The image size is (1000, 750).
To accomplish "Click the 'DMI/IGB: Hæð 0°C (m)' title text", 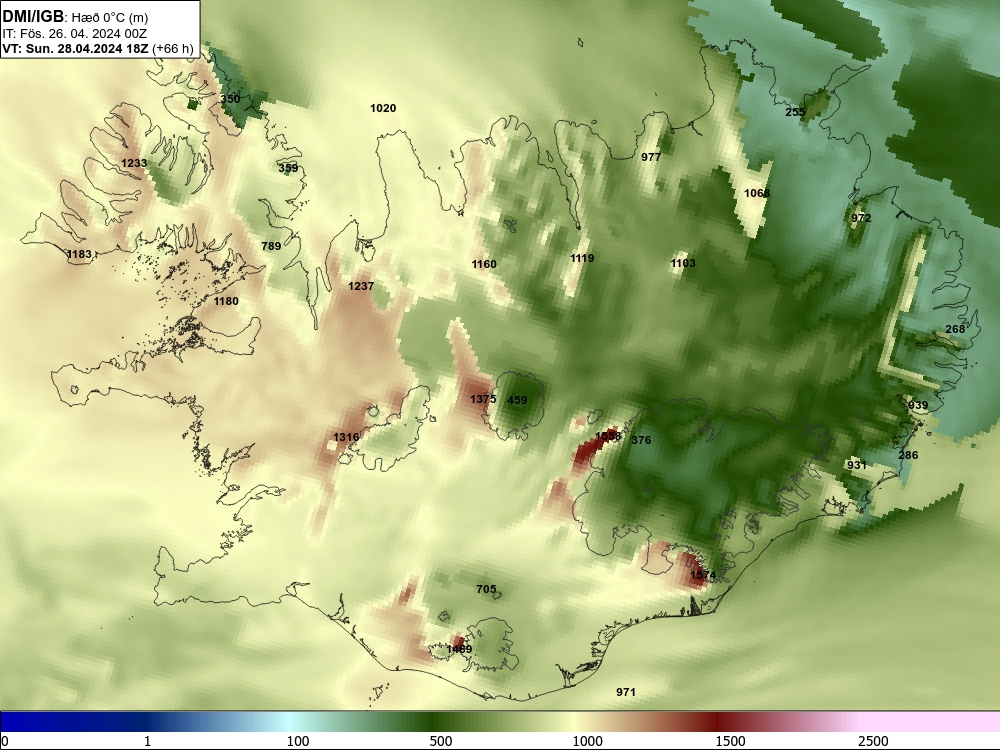I will click(x=75, y=17).
